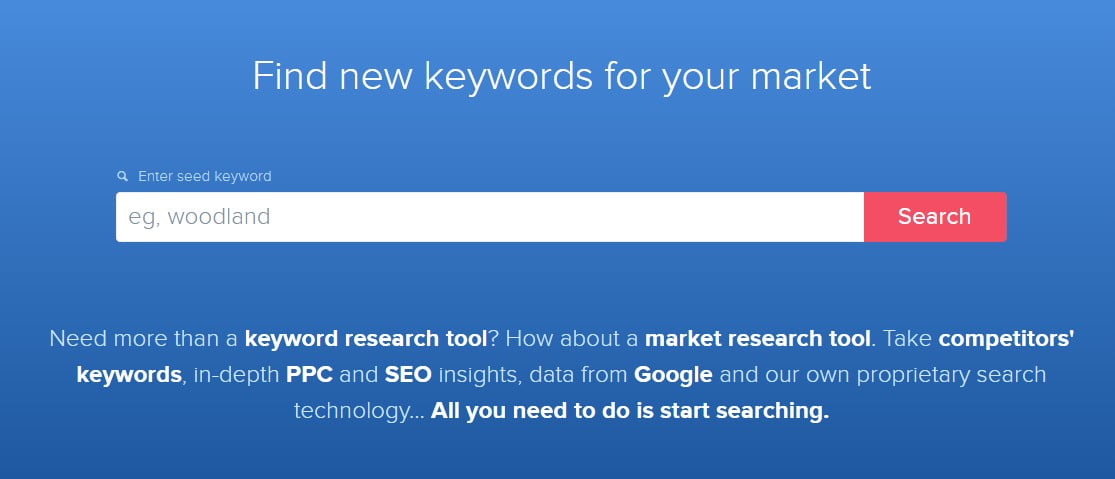Click the magnifier icon above the input
This screenshot has height=479, width=1115.
(x=122, y=176)
